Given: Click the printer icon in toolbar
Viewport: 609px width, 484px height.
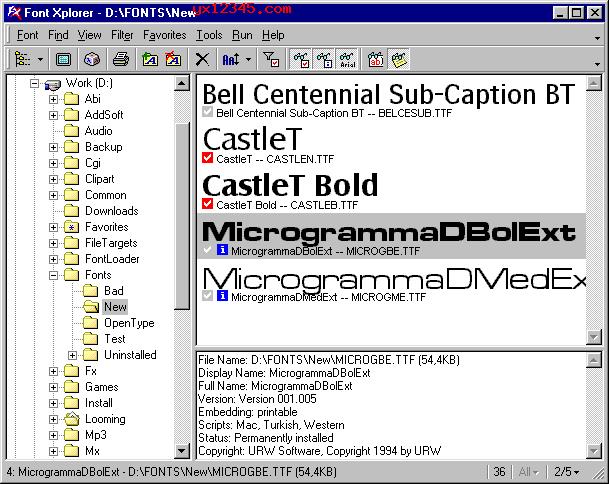Looking at the screenshot, I should tap(121, 60).
